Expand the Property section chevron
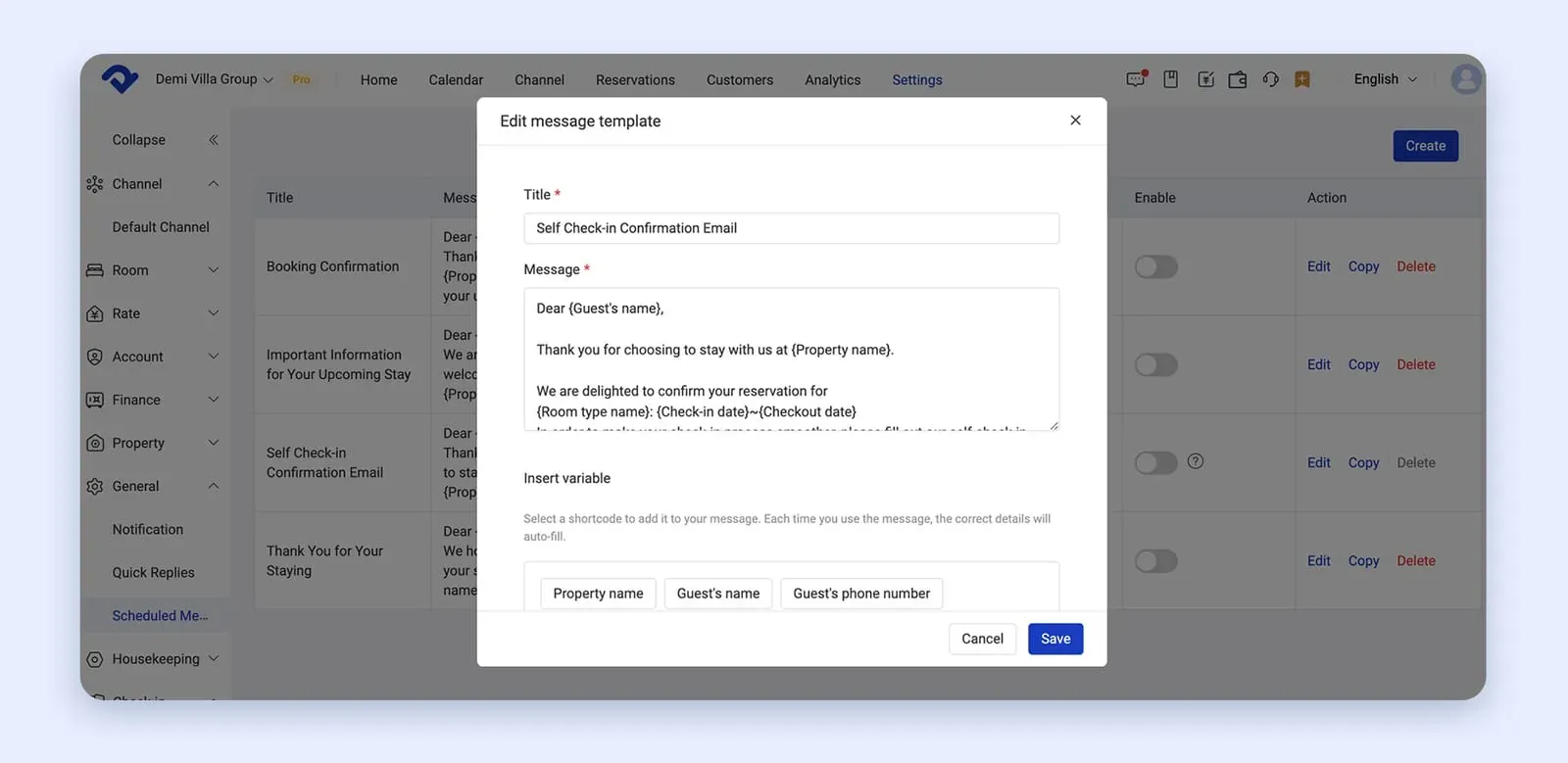This screenshot has width=1568, height=763. (x=214, y=443)
